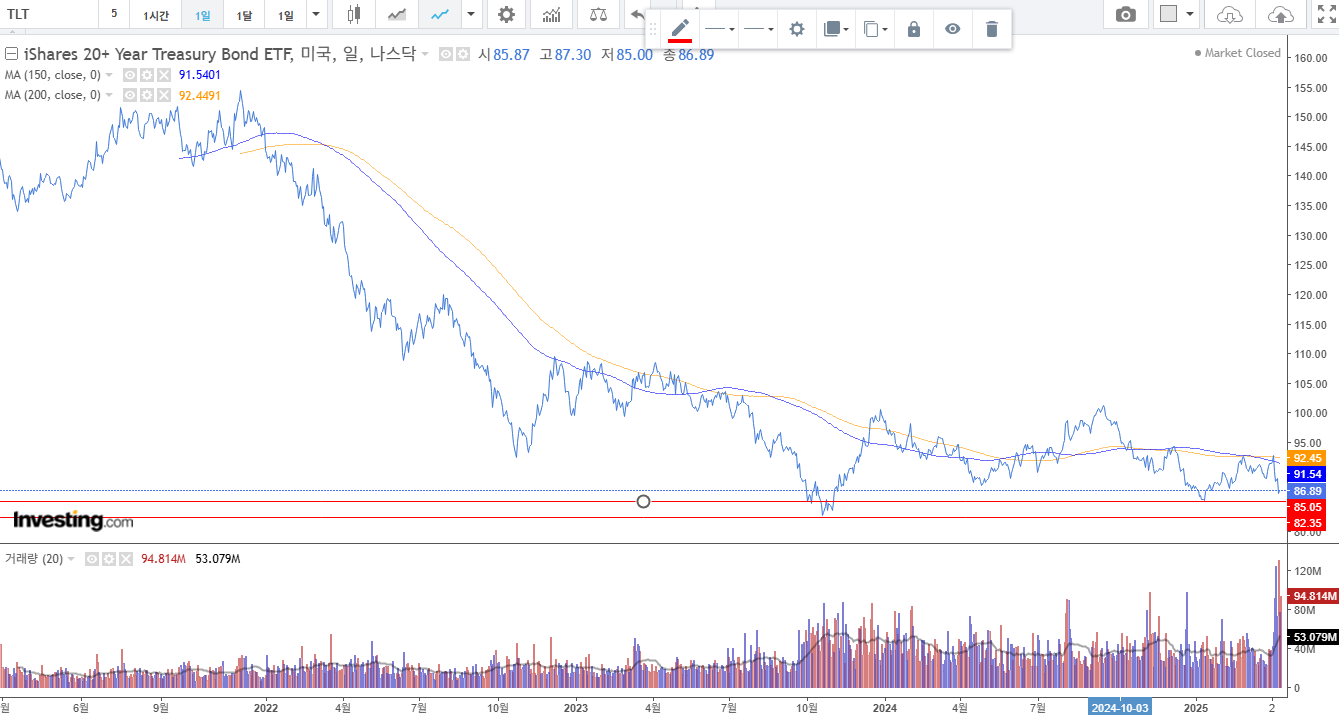
Task: Take chart snapshot with camera icon
Action: [x=1126, y=14]
